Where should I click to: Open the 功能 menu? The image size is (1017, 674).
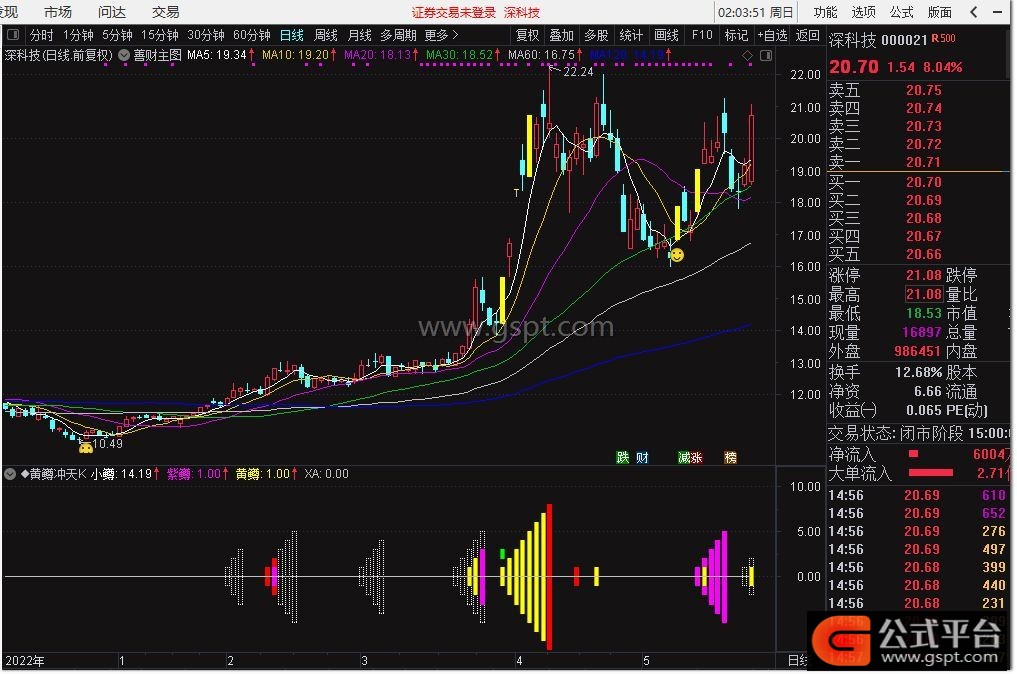tap(825, 12)
